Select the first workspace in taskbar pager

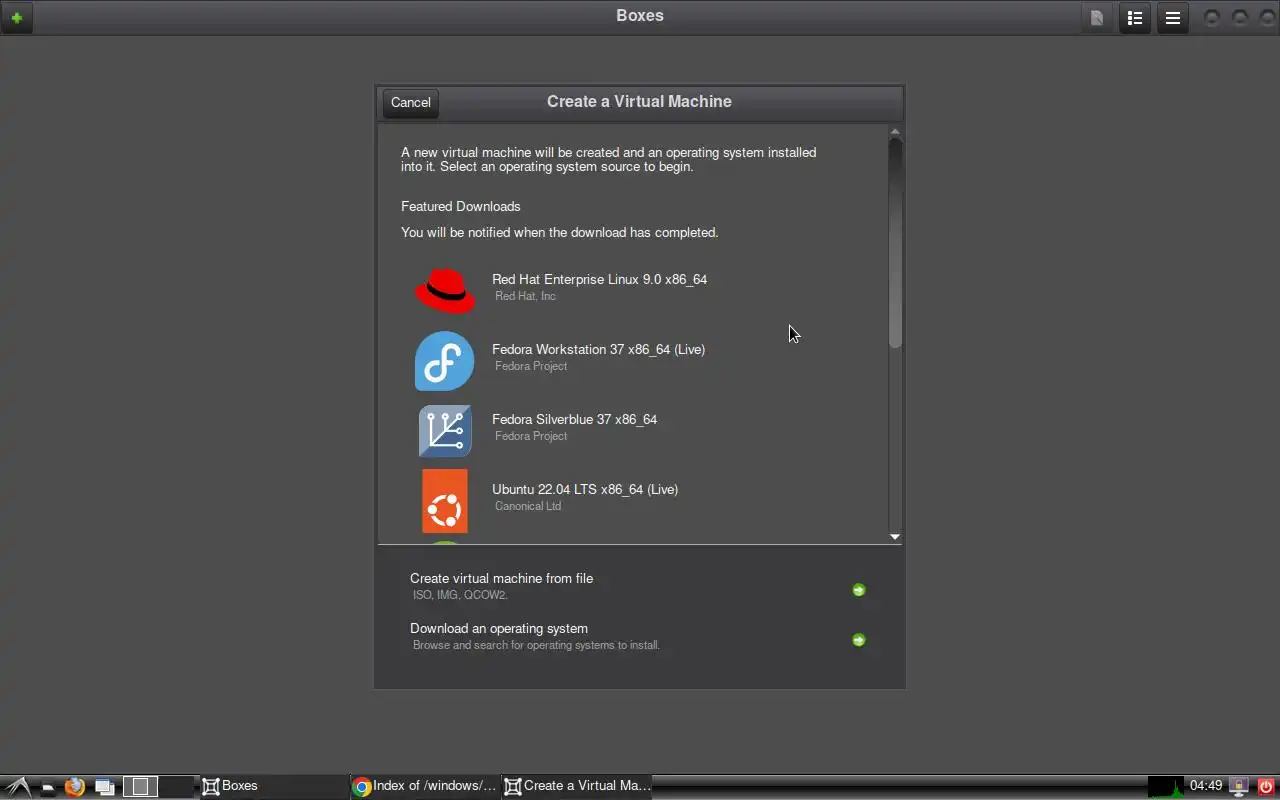point(141,787)
